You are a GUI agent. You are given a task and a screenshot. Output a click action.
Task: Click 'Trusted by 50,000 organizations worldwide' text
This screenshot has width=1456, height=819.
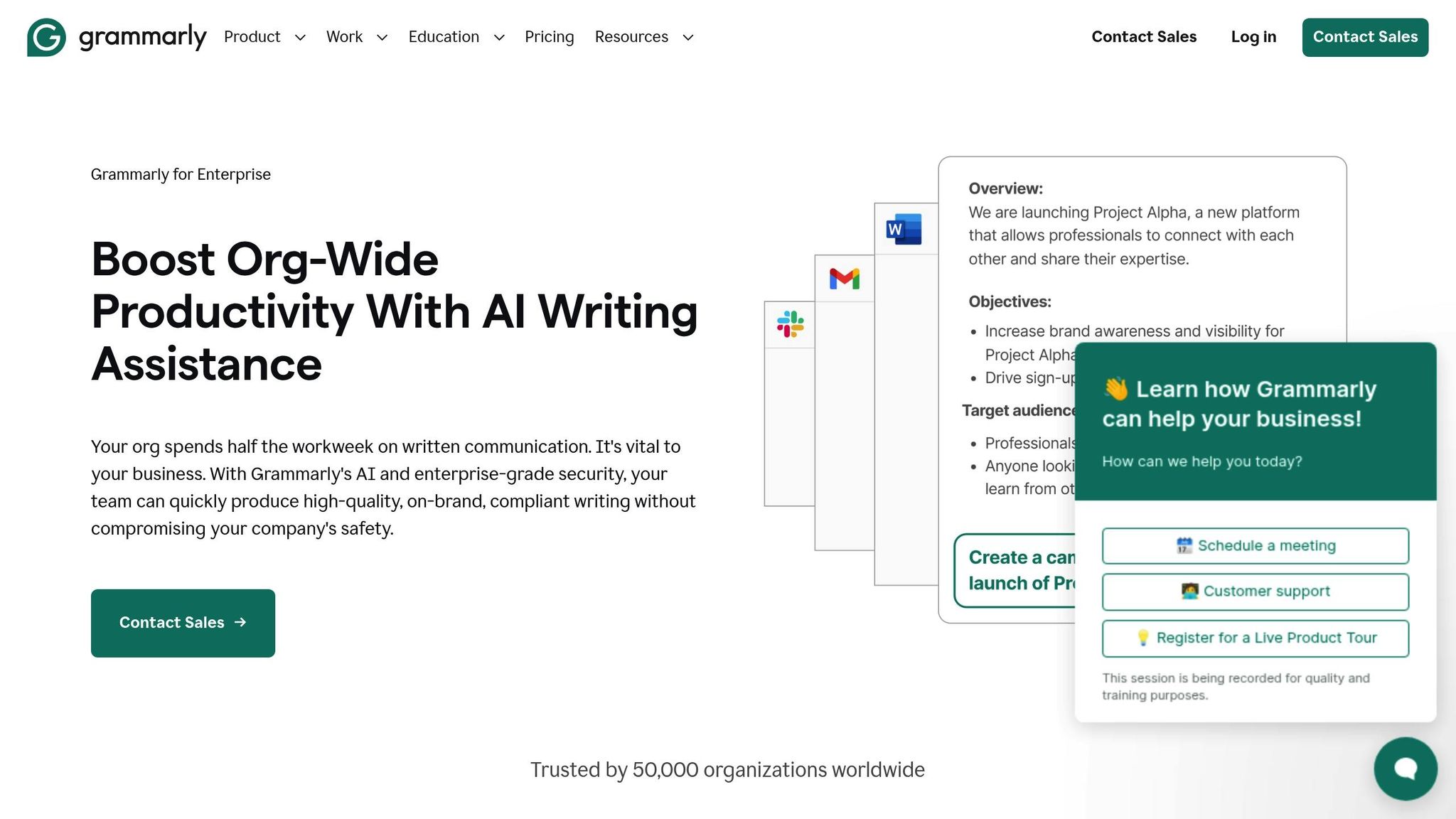point(727,770)
